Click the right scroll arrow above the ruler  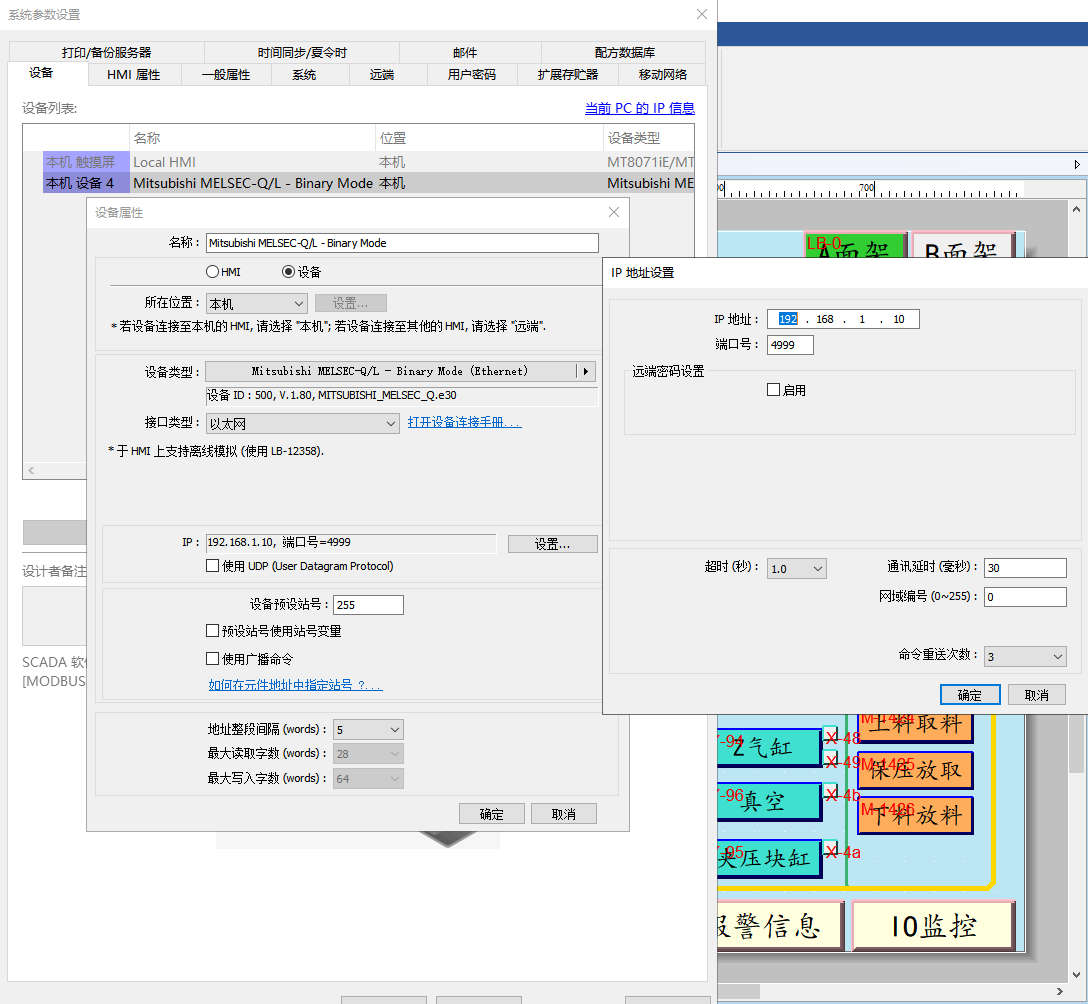1077,164
